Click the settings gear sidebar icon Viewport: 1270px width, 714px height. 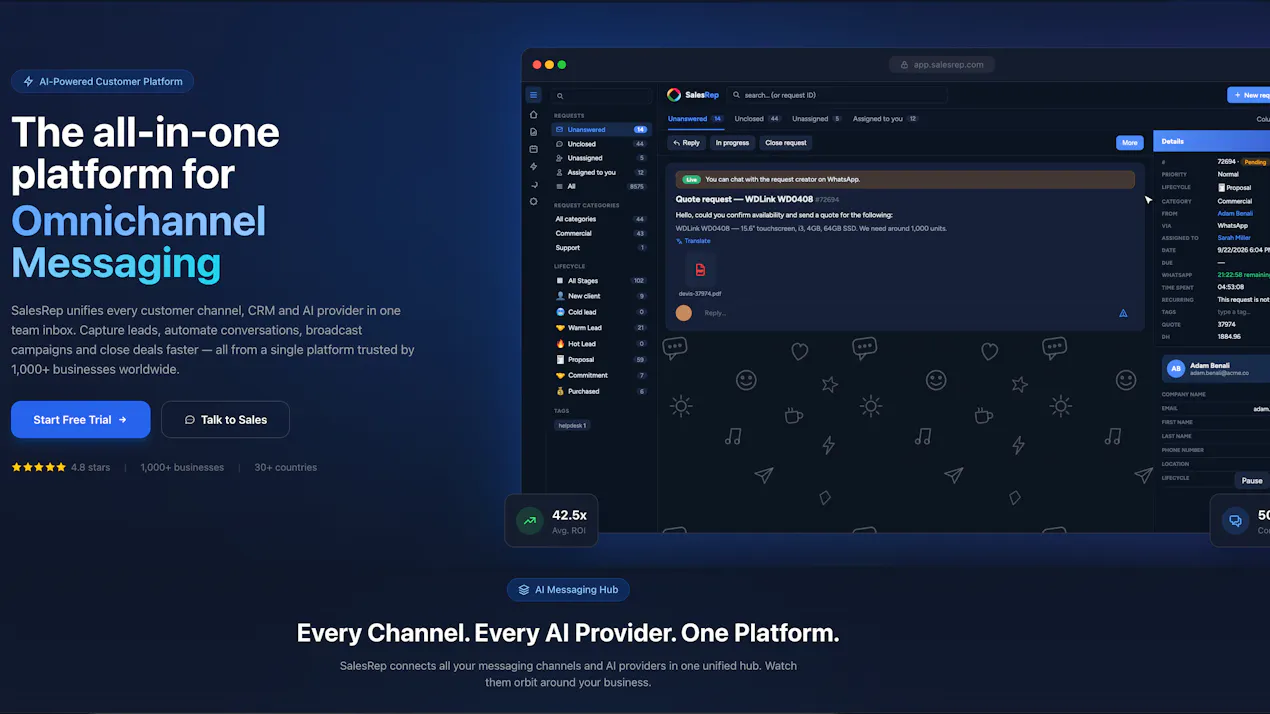coord(534,202)
